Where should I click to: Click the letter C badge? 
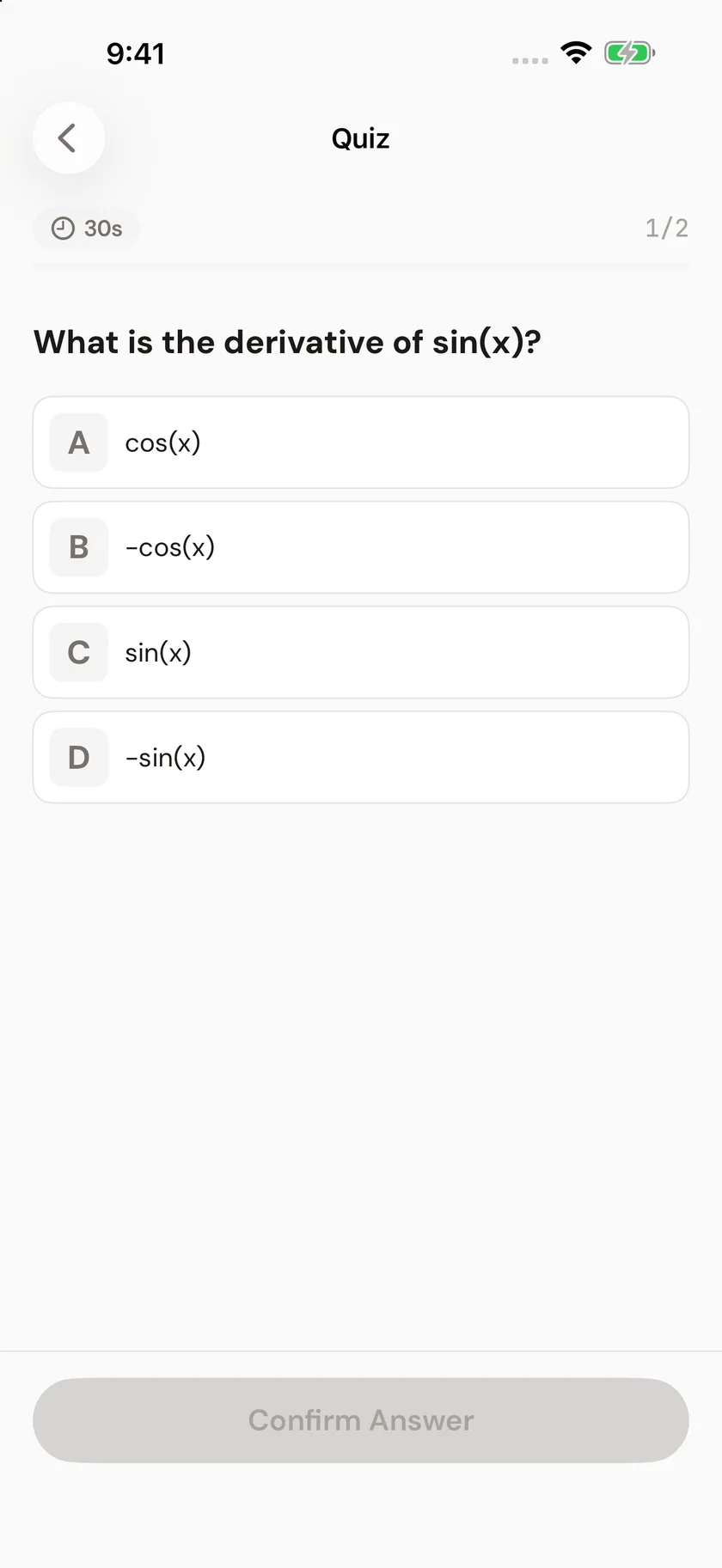point(79,652)
